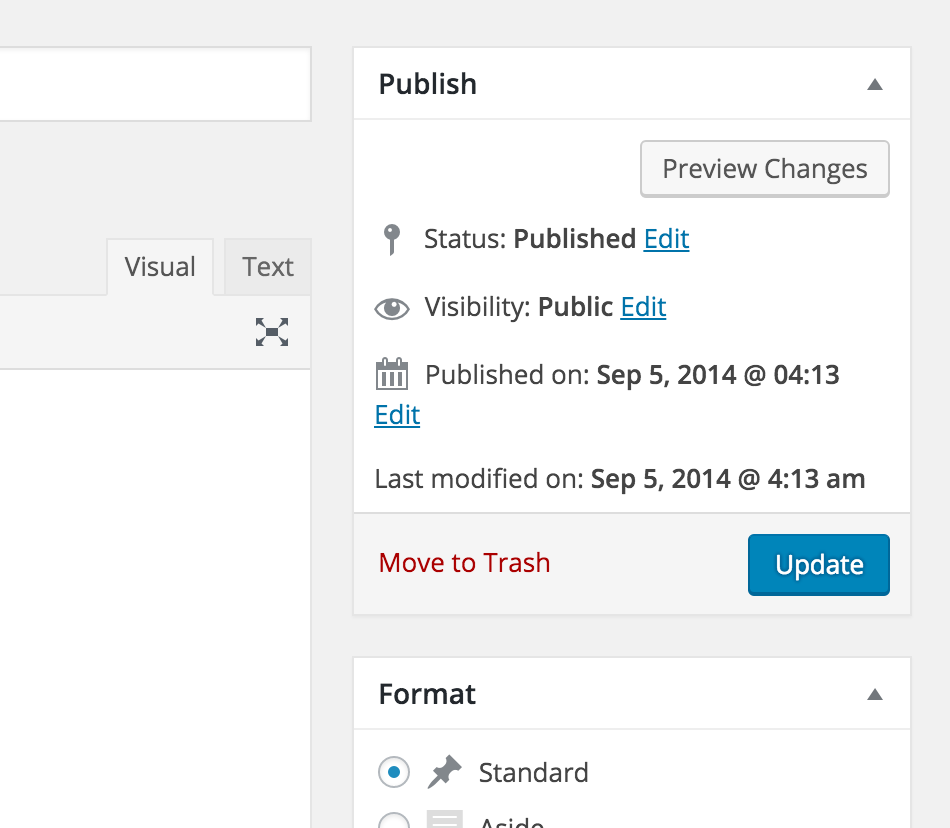Focus the post title field
Image resolution: width=950 pixels, height=828 pixels.
(x=150, y=84)
